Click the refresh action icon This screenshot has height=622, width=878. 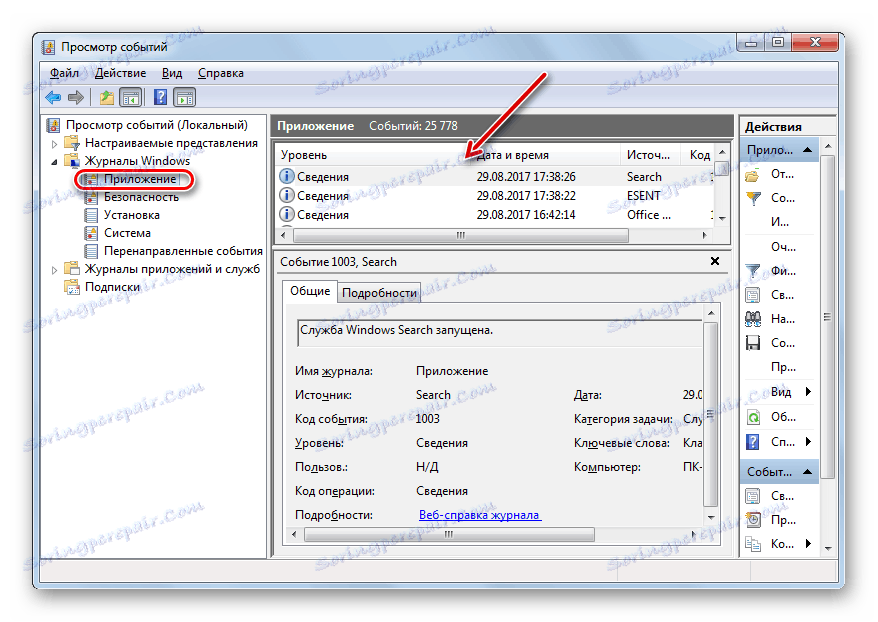(x=753, y=417)
